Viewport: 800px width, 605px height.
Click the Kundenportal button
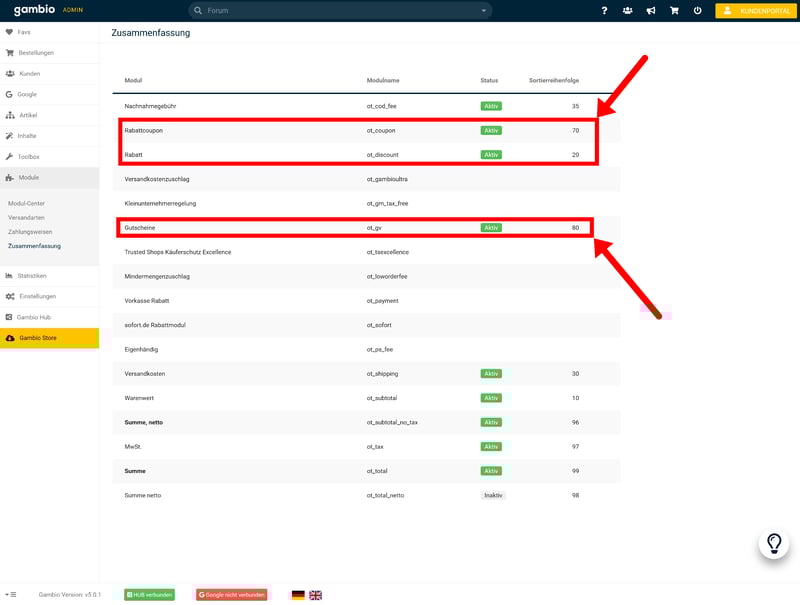click(x=755, y=11)
